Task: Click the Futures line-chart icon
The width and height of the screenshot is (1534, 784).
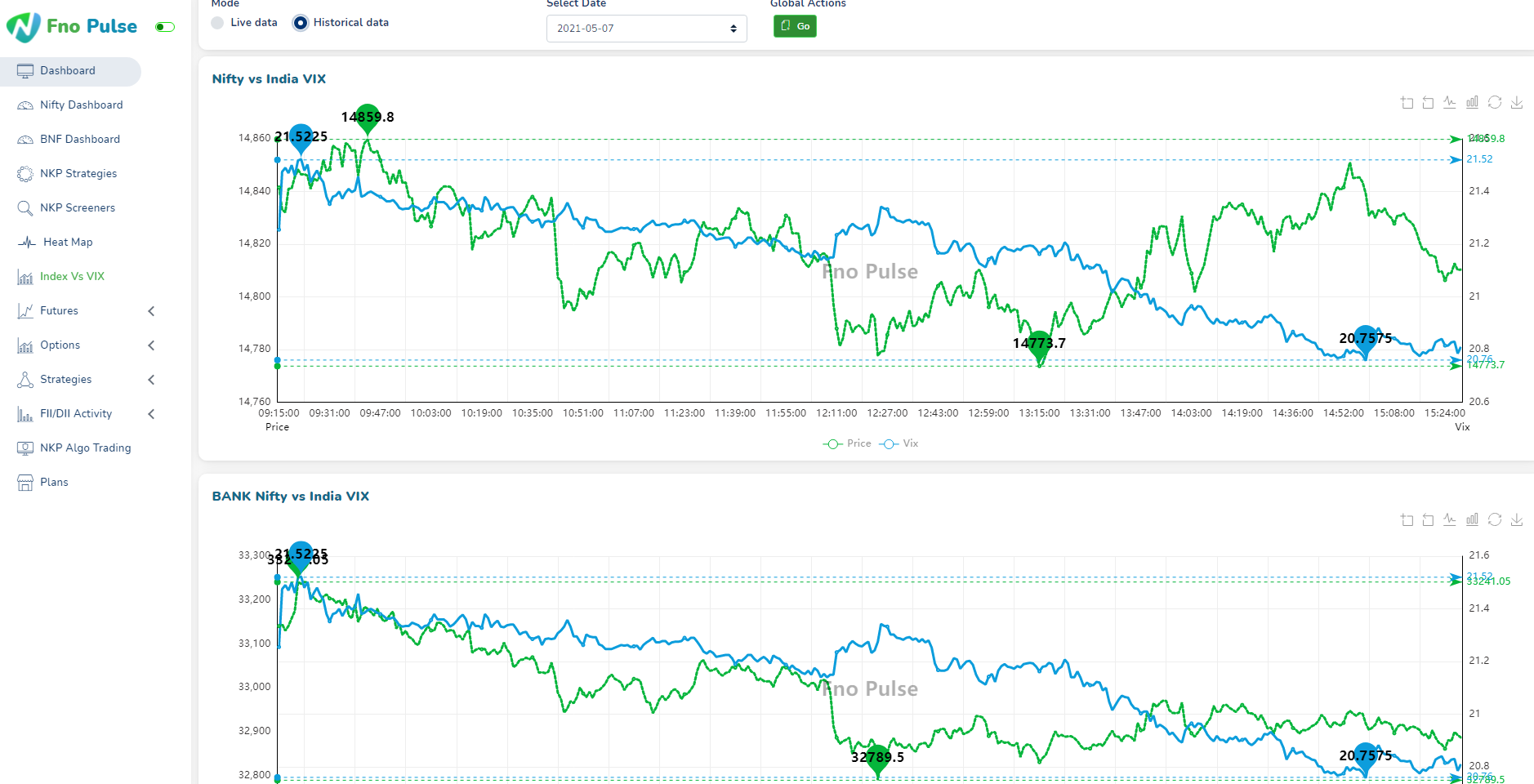Action: point(25,311)
